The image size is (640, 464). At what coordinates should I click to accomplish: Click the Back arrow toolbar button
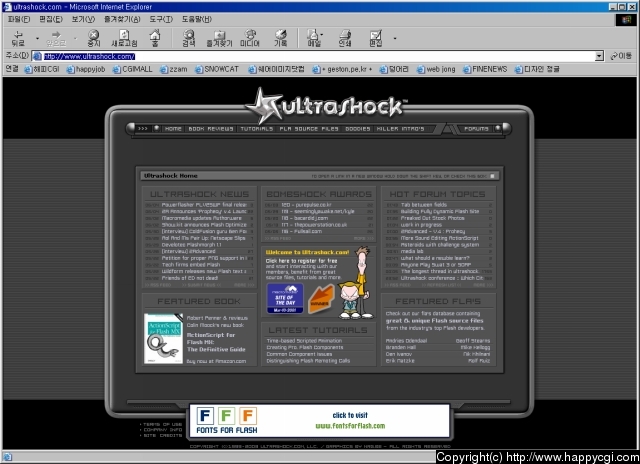pos(18,38)
